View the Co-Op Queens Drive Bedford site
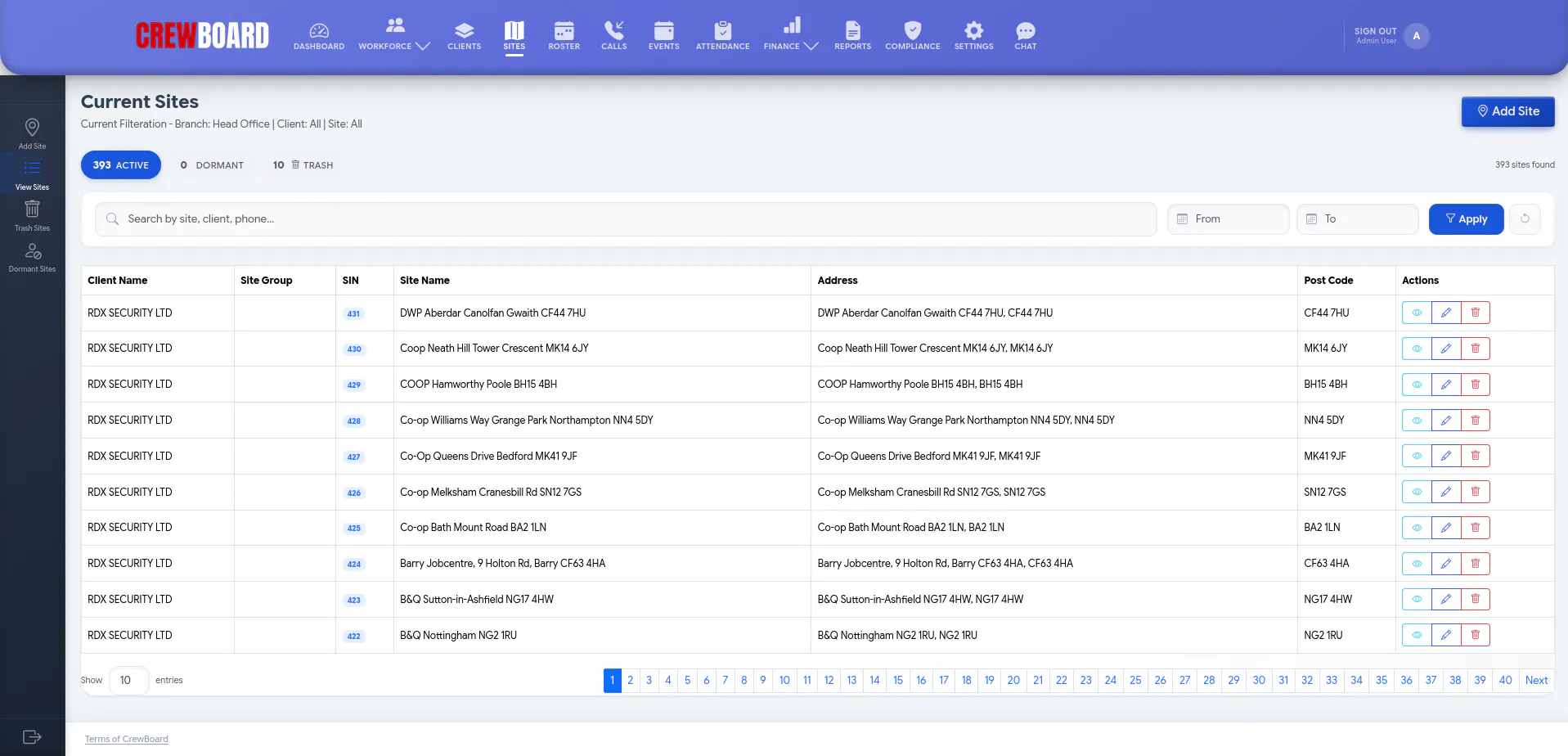The image size is (1568, 756). pyautogui.click(x=1417, y=456)
